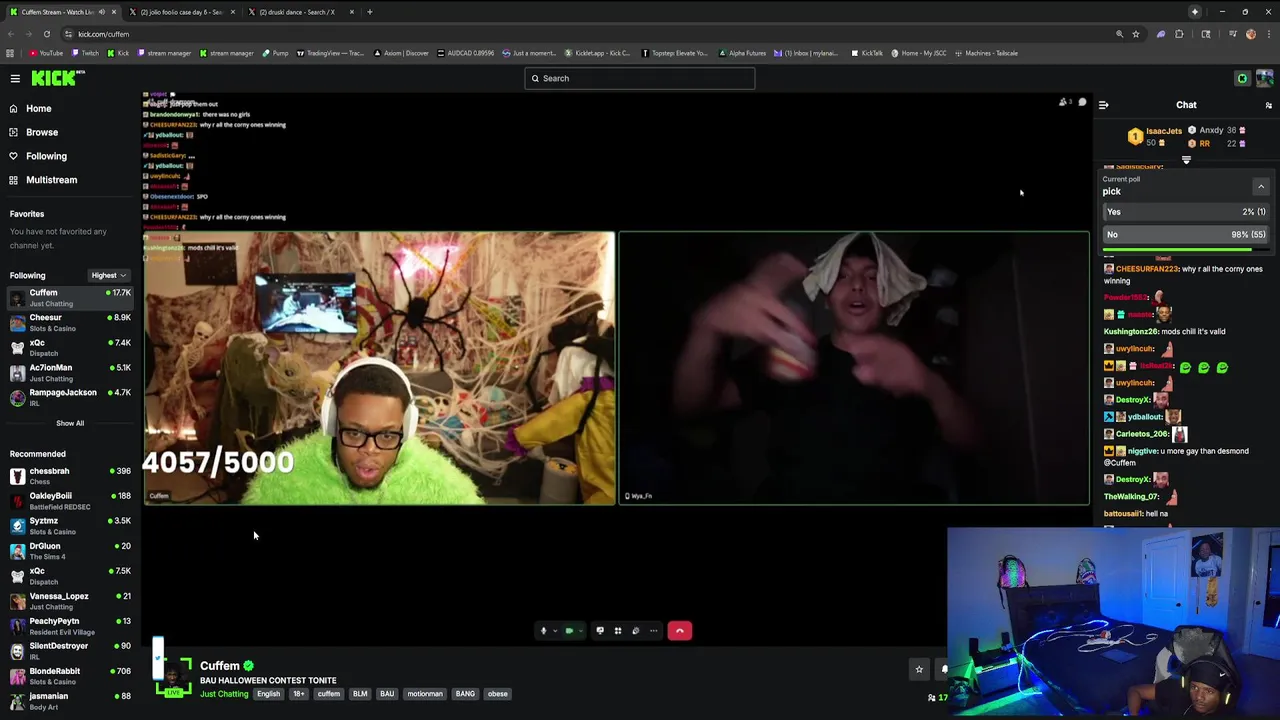Click the Kick logo
This screenshot has width=1280, height=720.
pos(56,78)
